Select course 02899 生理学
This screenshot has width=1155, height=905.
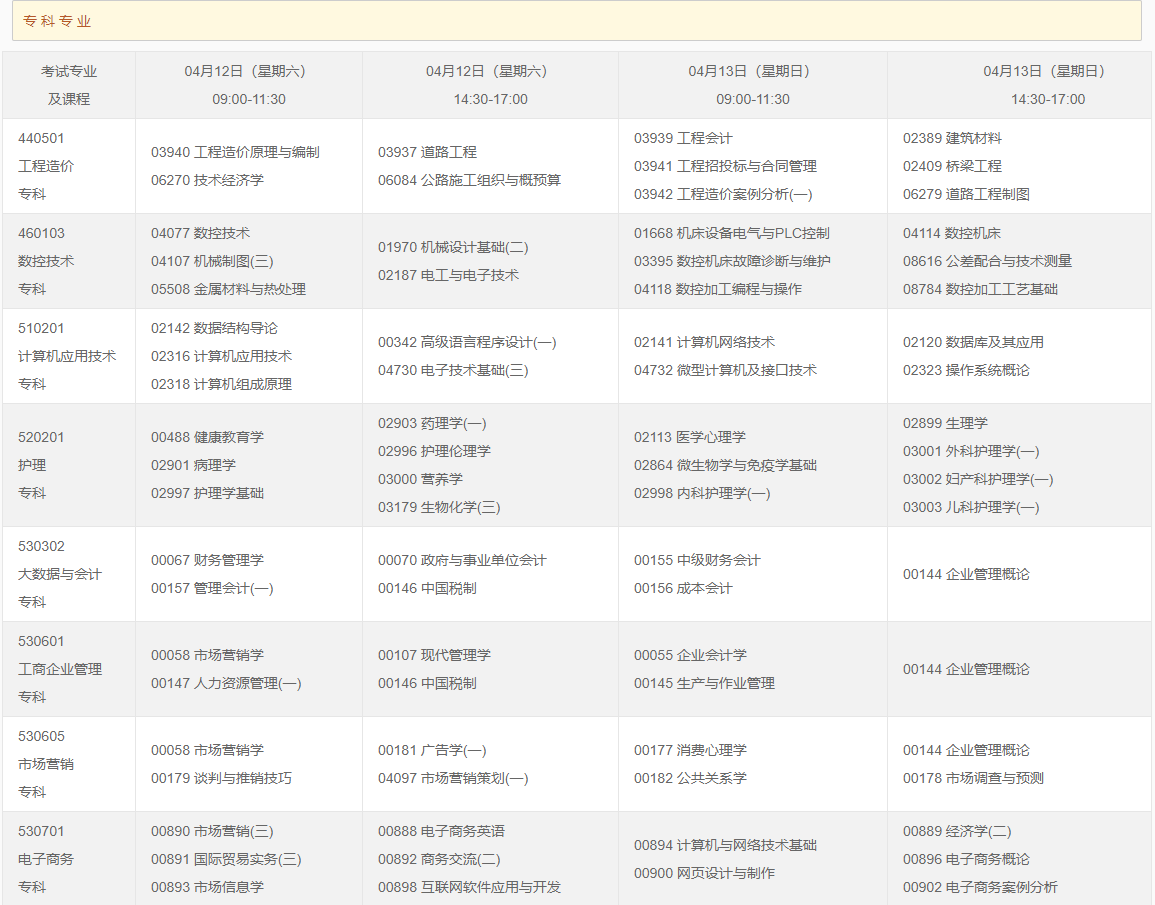945,423
